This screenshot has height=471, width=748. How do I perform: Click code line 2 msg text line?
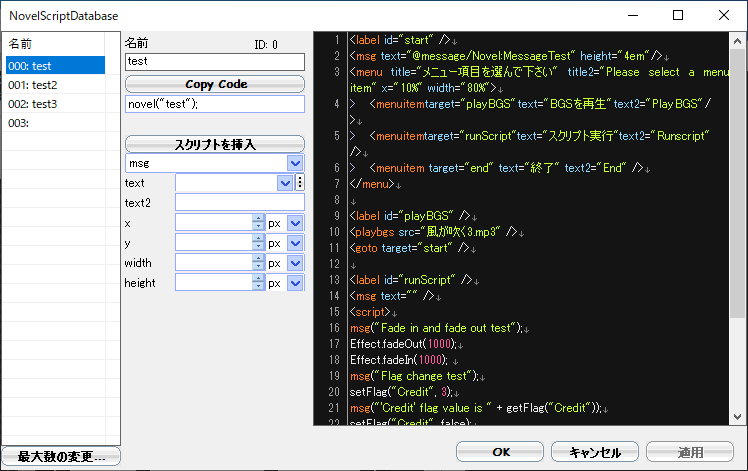pos(509,56)
